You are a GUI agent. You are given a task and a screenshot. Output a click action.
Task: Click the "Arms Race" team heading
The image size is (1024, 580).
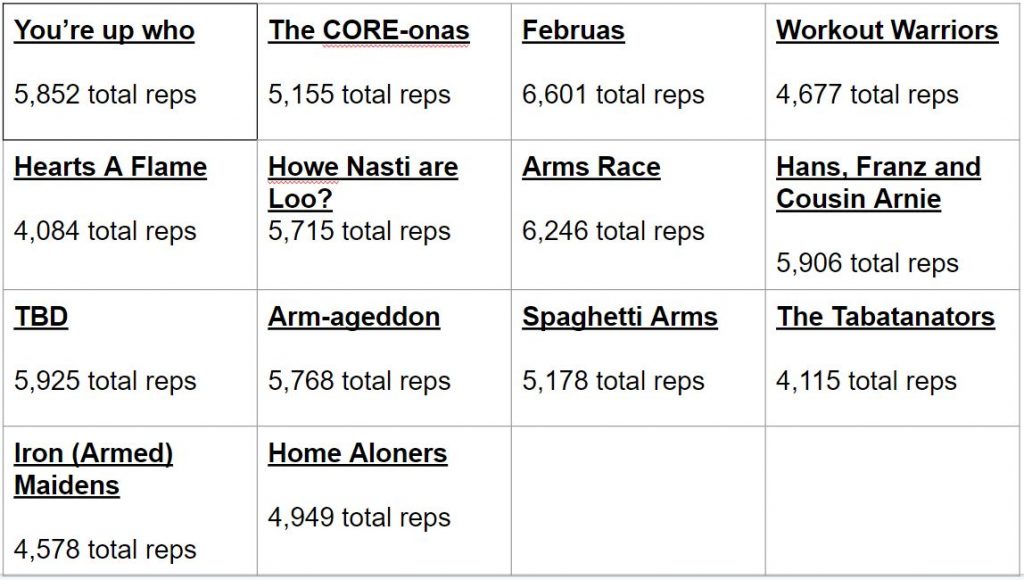tap(591, 167)
